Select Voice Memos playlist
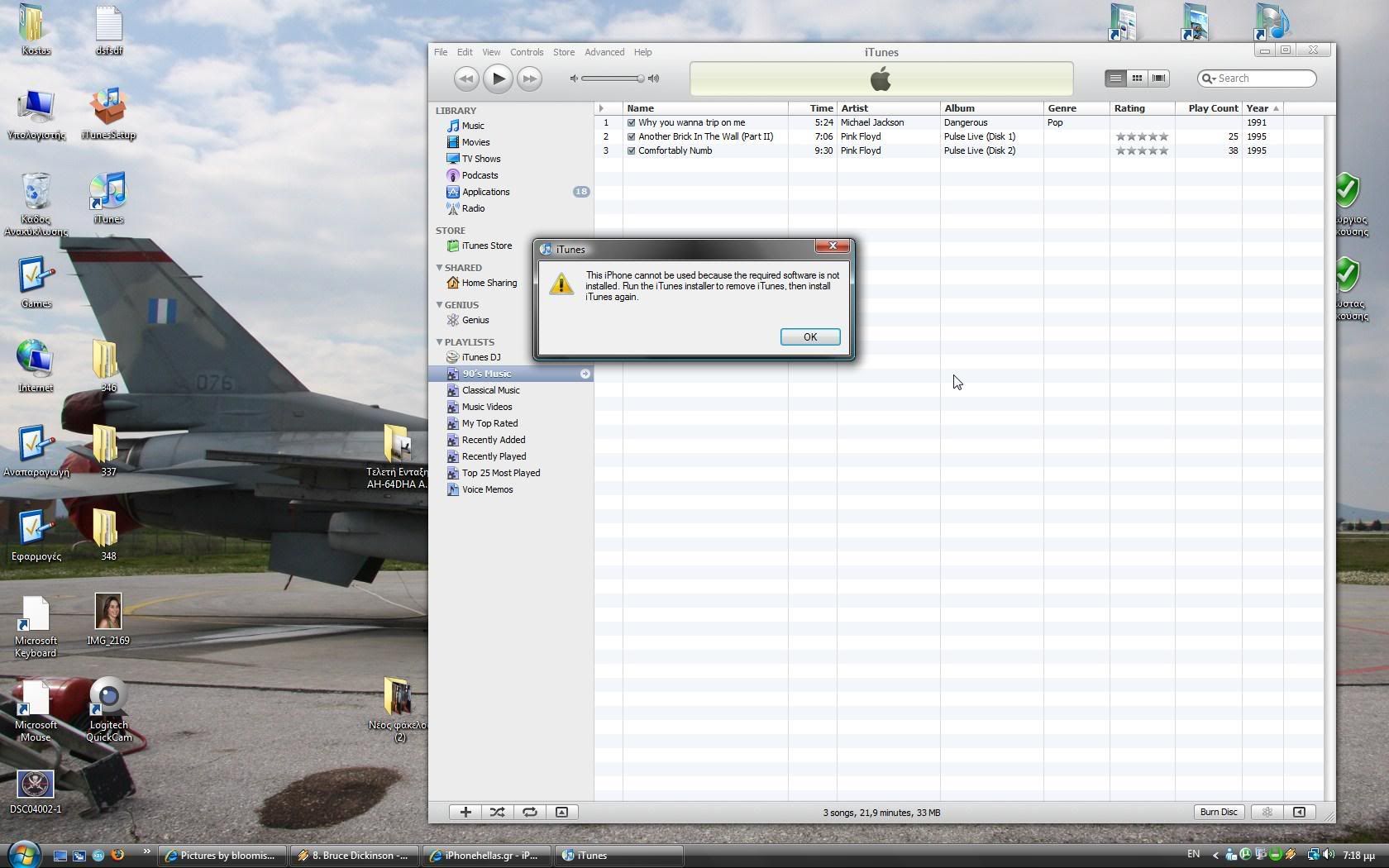Screen dimensions: 1389x868 (487, 489)
